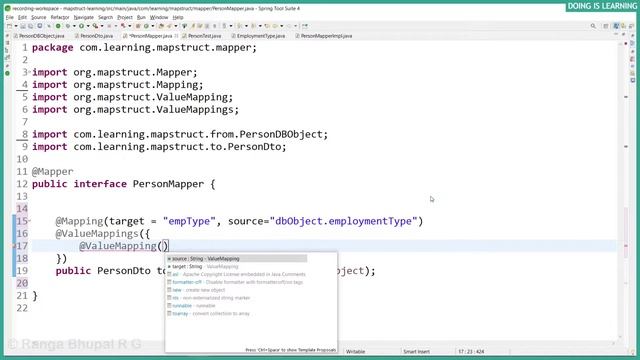Click the Open Perspective icon
Viewport: 640px width, 360px height.
point(606,26)
